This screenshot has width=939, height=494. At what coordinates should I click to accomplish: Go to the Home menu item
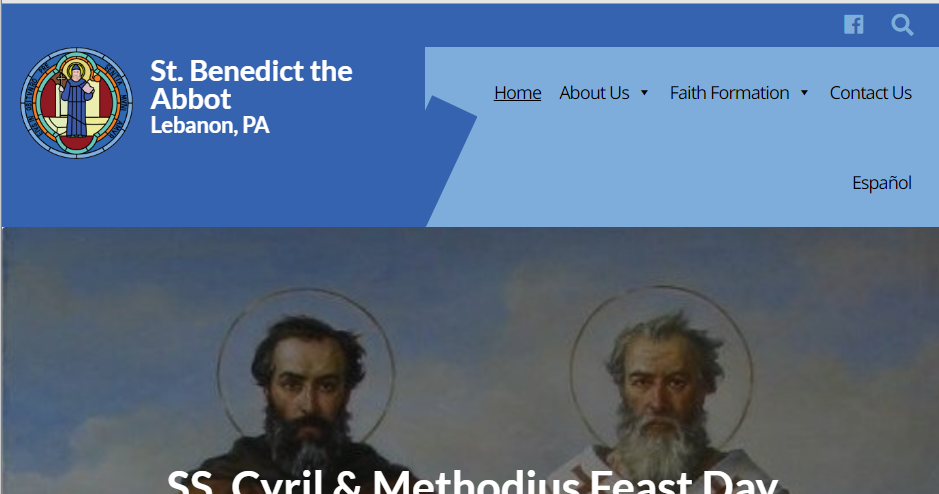click(517, 93)
